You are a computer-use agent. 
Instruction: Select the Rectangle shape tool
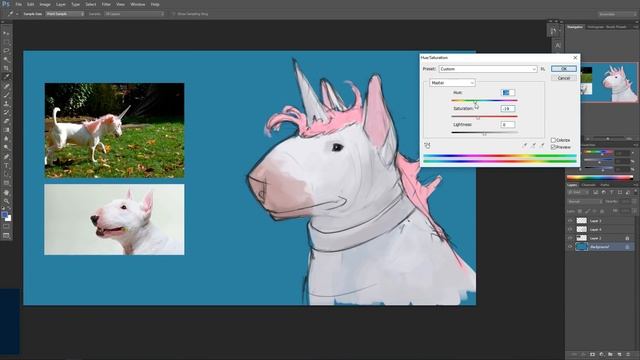click(6, 183)
